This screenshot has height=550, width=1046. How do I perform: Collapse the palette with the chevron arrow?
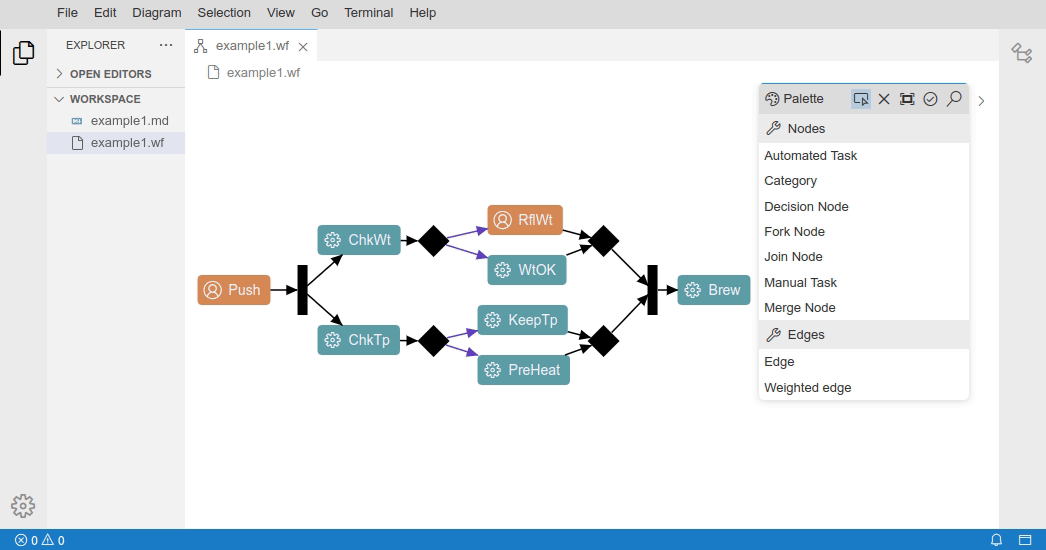click(x=981, y=101)
